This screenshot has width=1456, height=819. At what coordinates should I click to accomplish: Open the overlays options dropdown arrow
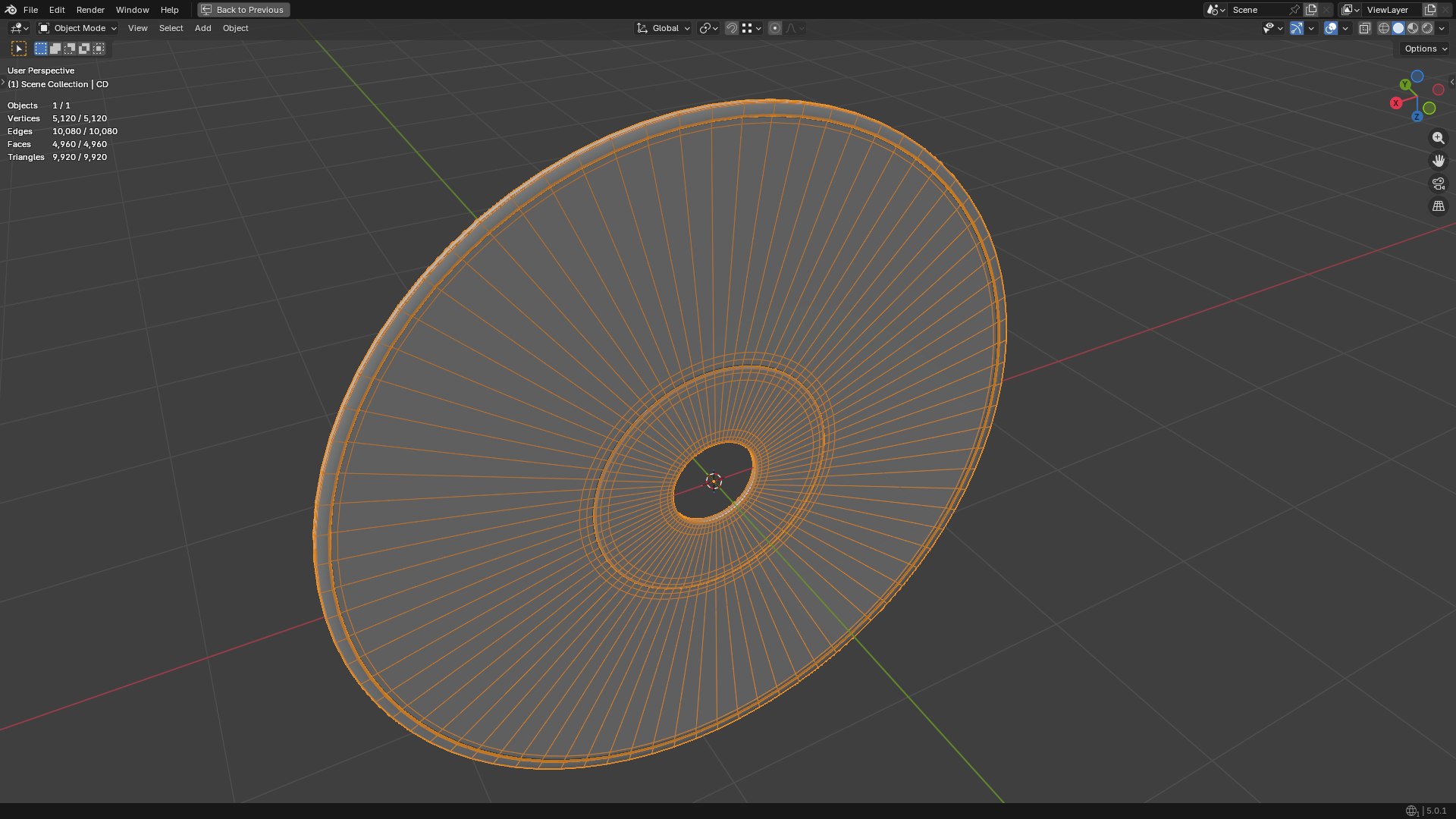click(1345, 28)
